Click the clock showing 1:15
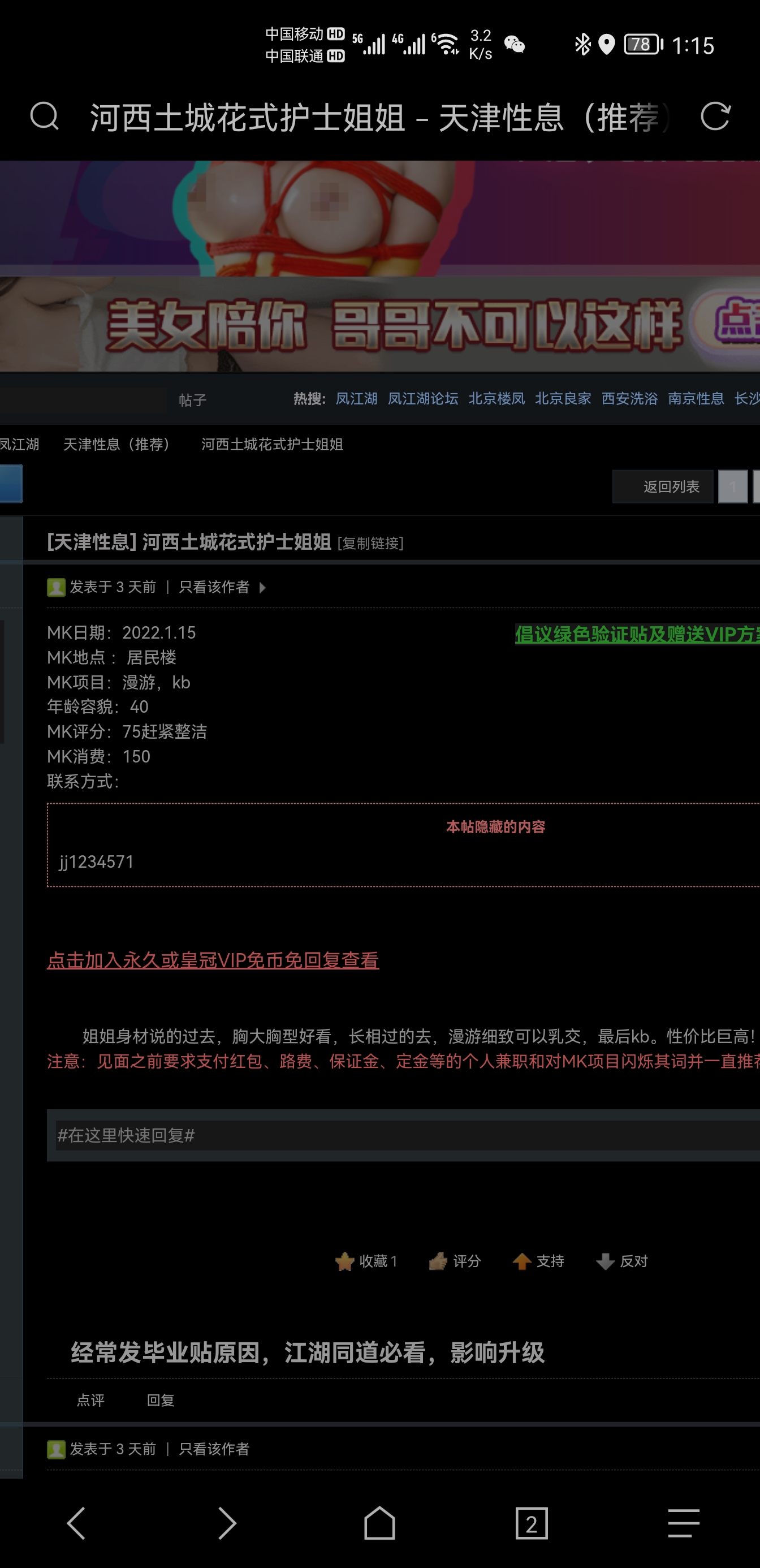This screenshot has height=1568, width=760. [693, 45]
